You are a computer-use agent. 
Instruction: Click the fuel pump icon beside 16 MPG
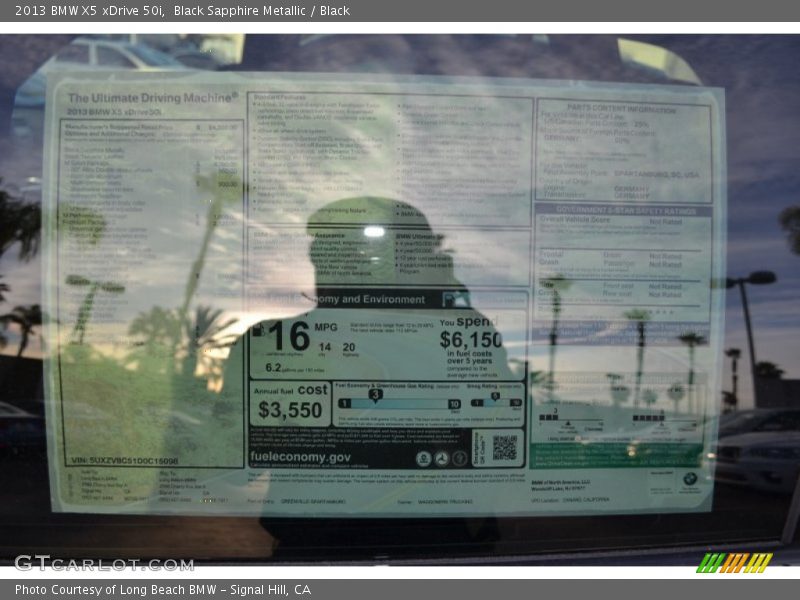click(x=259, y=330)
